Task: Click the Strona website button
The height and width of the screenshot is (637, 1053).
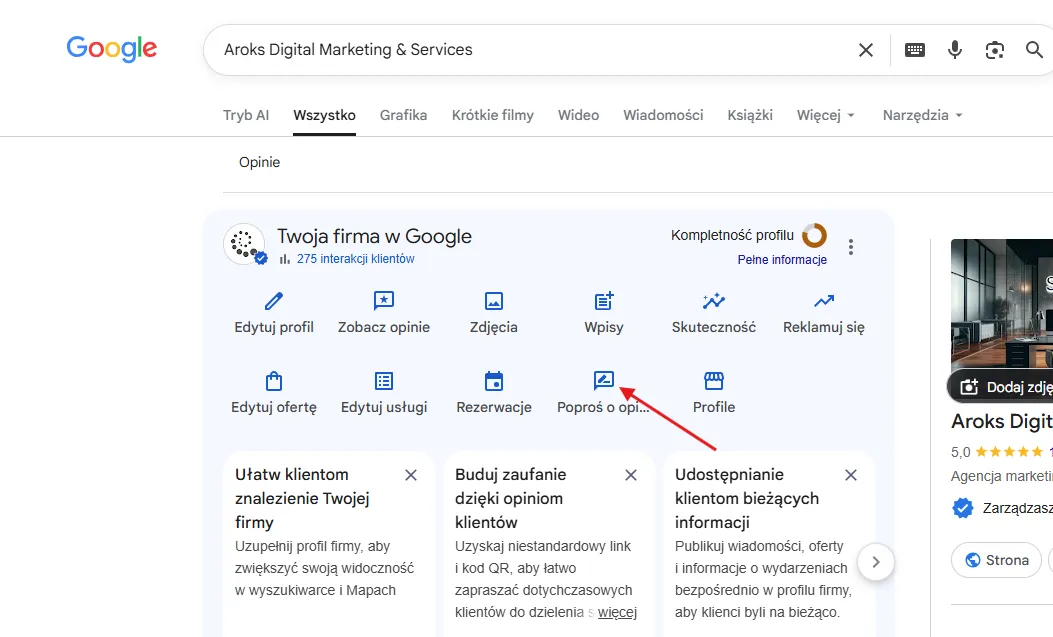Action: click(997, 560)
